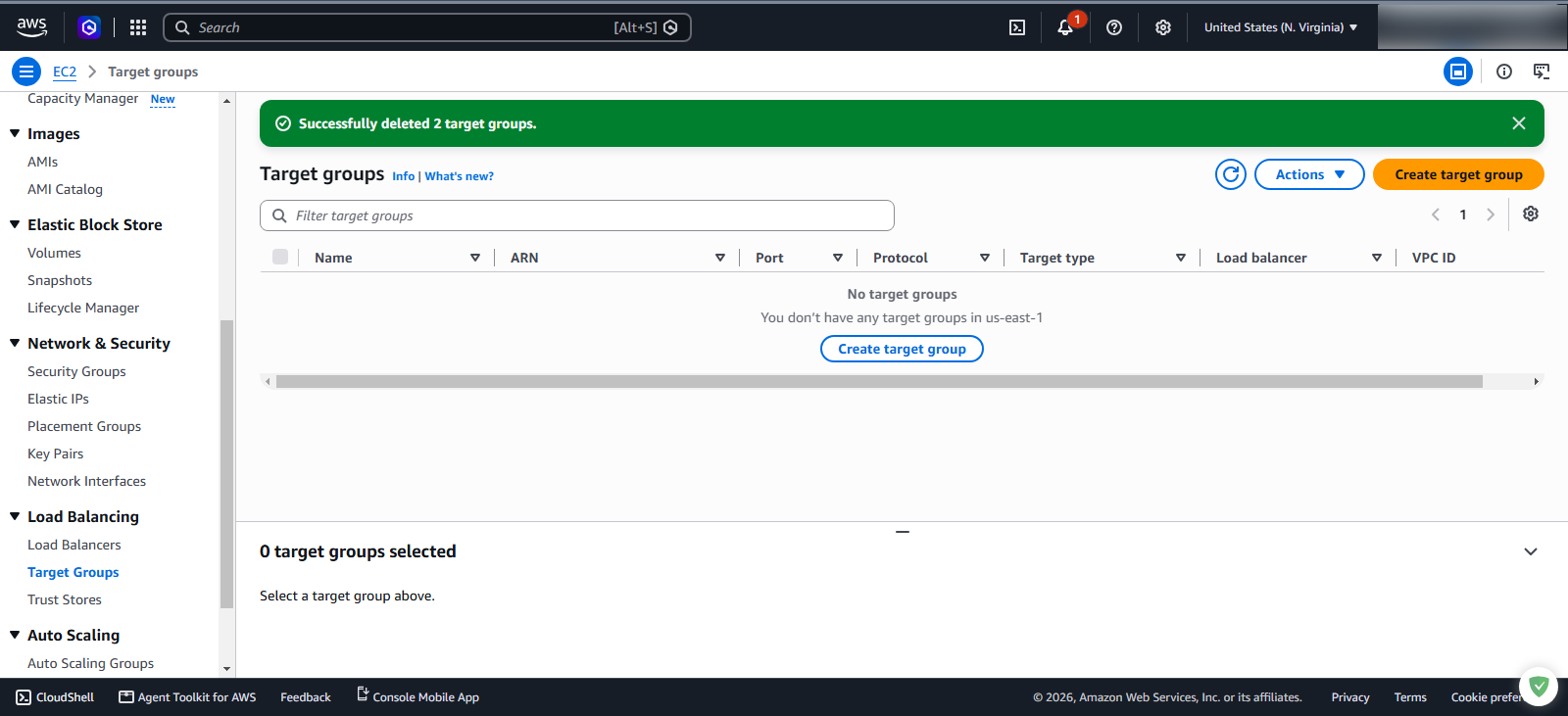
Task: Refresh the target groups list
Action: pyautogui.click(x=1231, y=174)
